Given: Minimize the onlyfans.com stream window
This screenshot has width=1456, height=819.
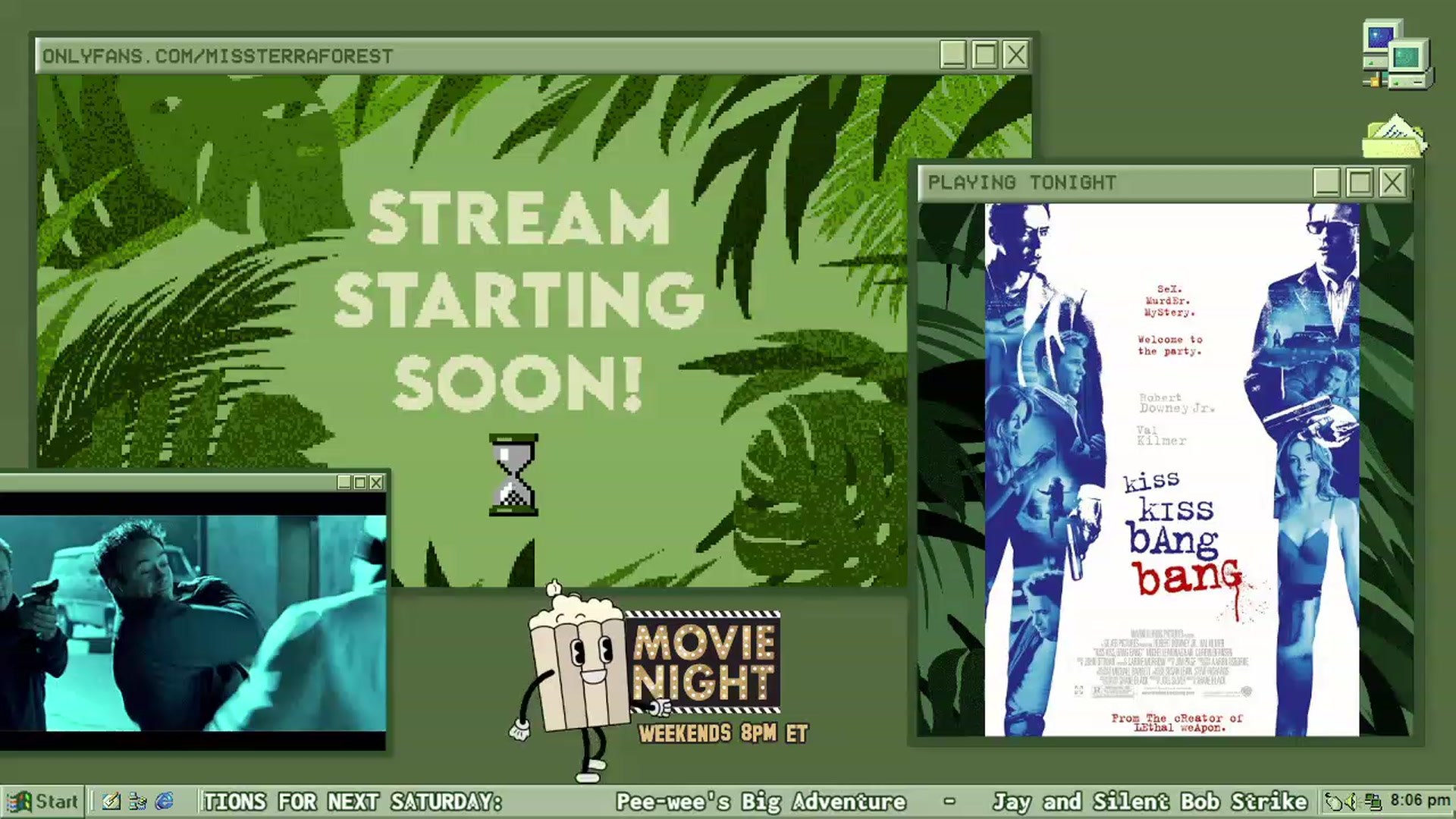Looking at the screenshot, I should (953, 55).
